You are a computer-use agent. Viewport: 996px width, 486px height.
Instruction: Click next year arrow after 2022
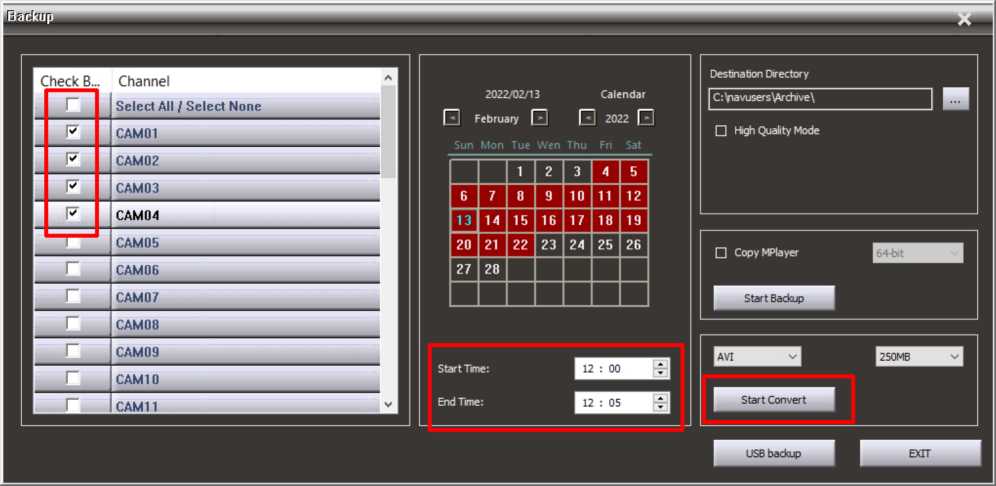pos(646,118)
